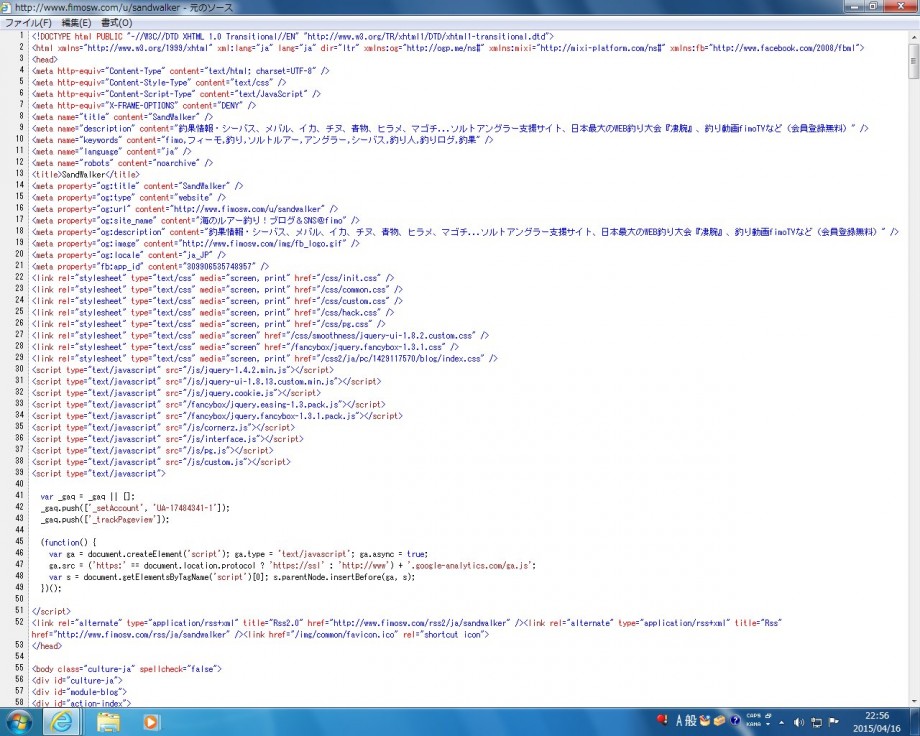Click the '<title>SandWalker</title>' line

pos(86,174)
